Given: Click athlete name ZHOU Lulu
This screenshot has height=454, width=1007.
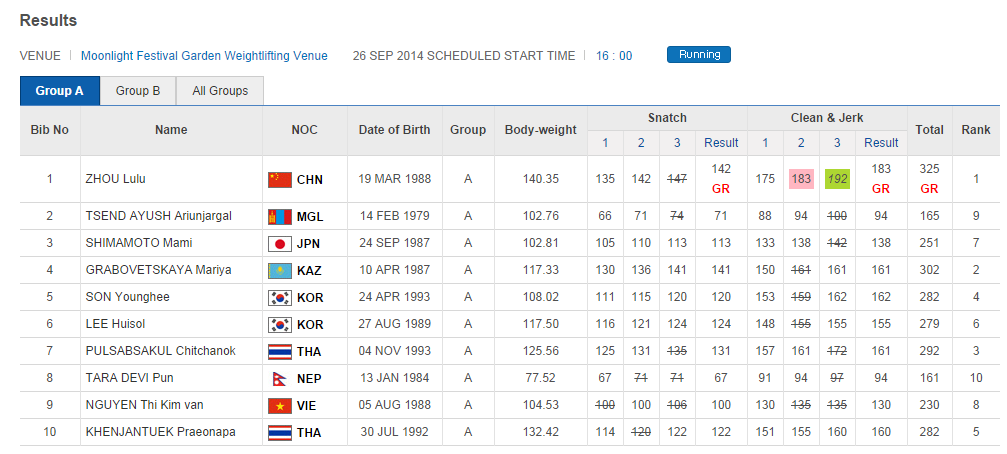Looking at the screenshot, I should click(113, 180).
